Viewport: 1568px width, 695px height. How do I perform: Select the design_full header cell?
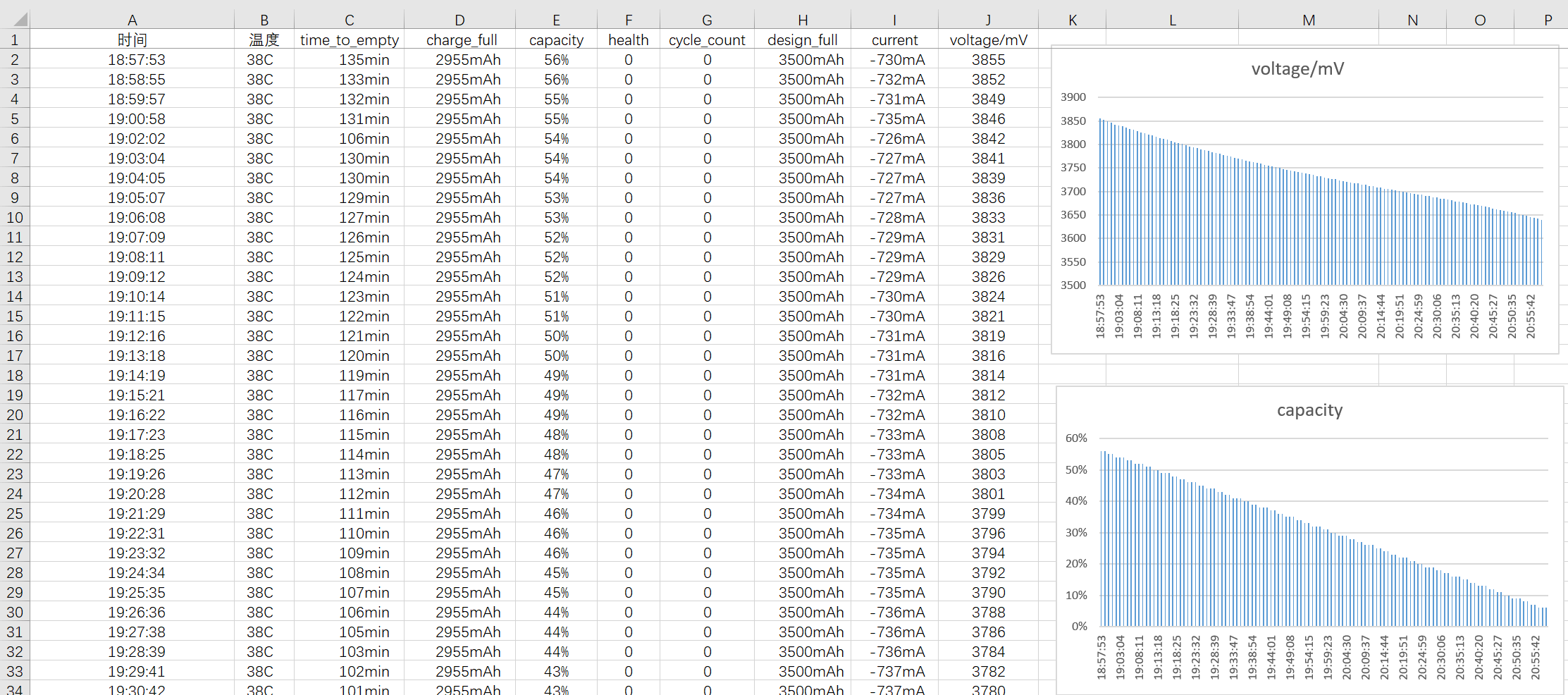802,40
